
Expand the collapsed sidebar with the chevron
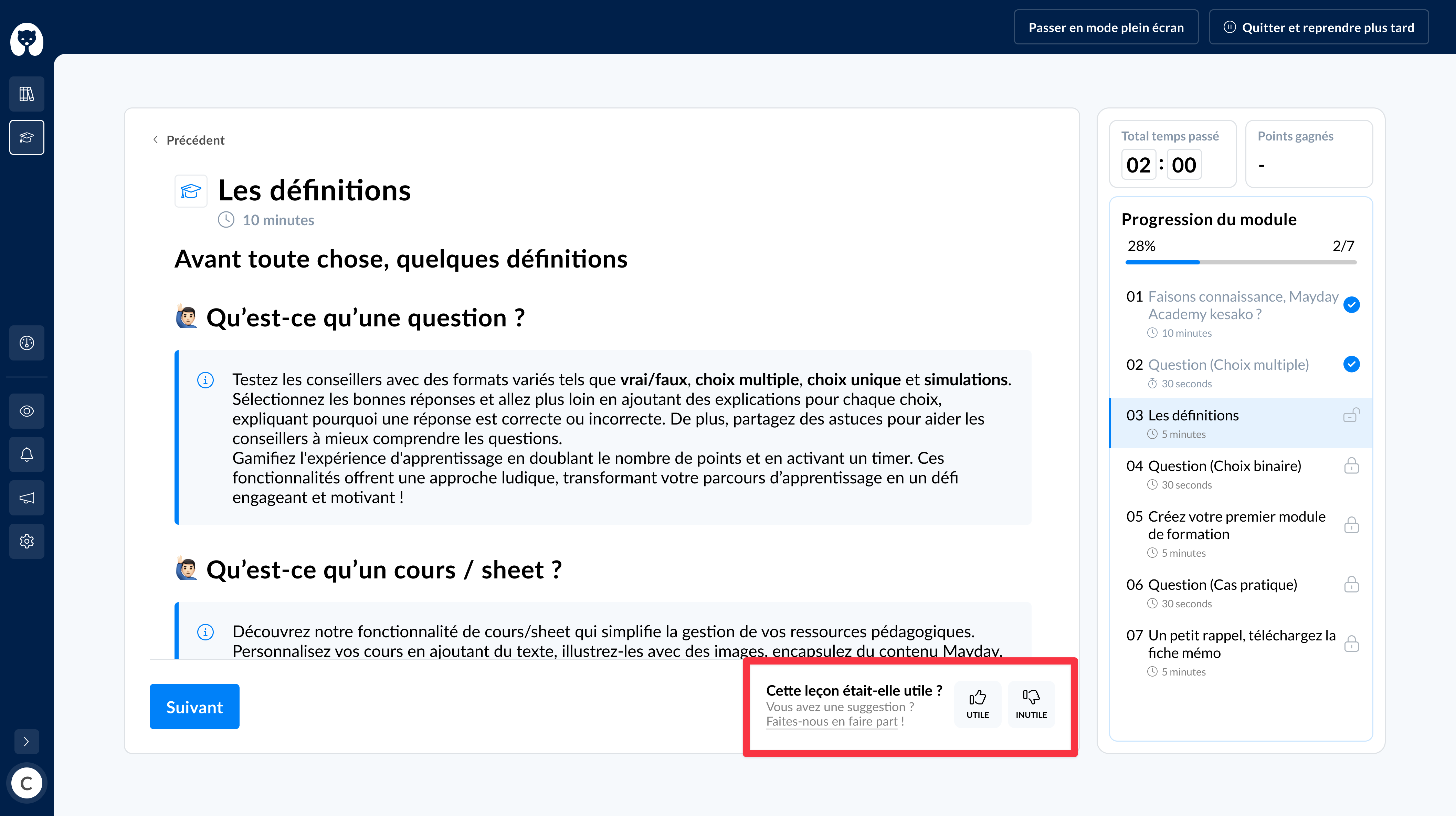[26, 741]
